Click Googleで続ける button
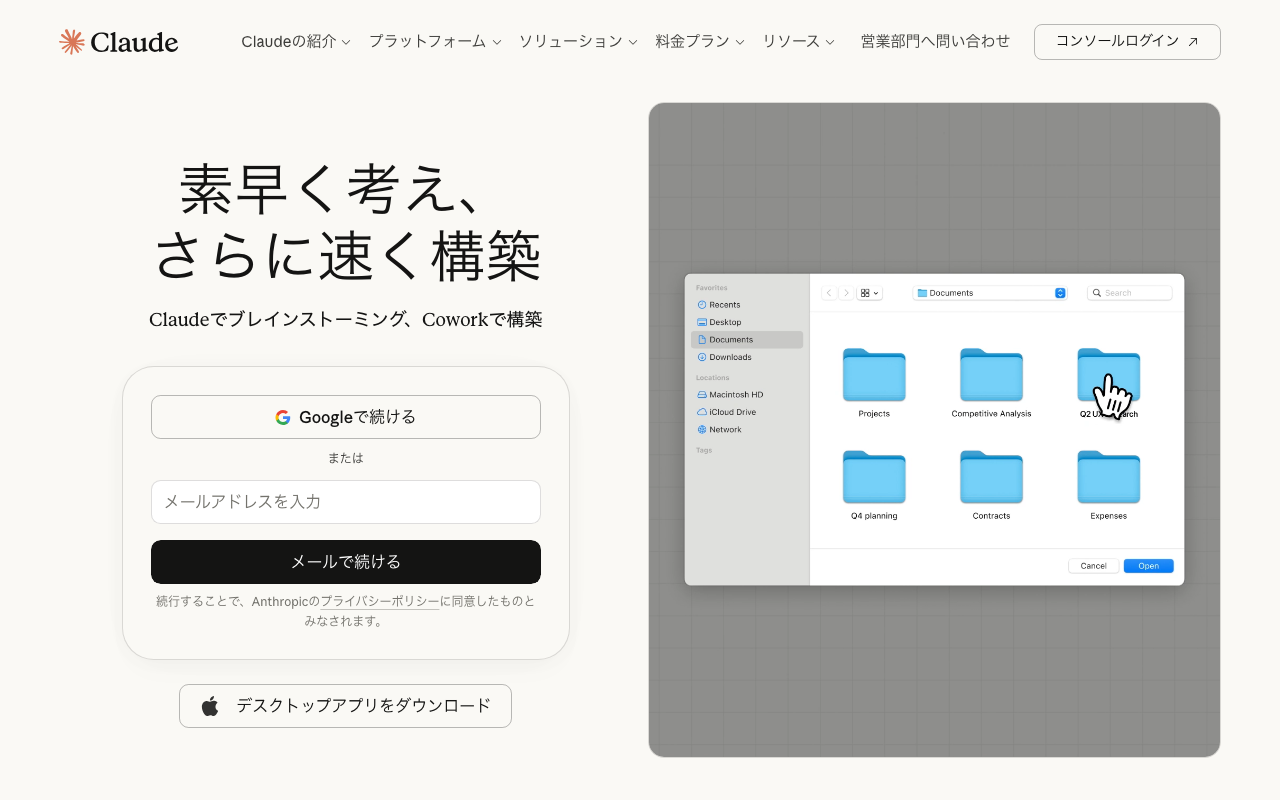 click(x=346, y=417)
